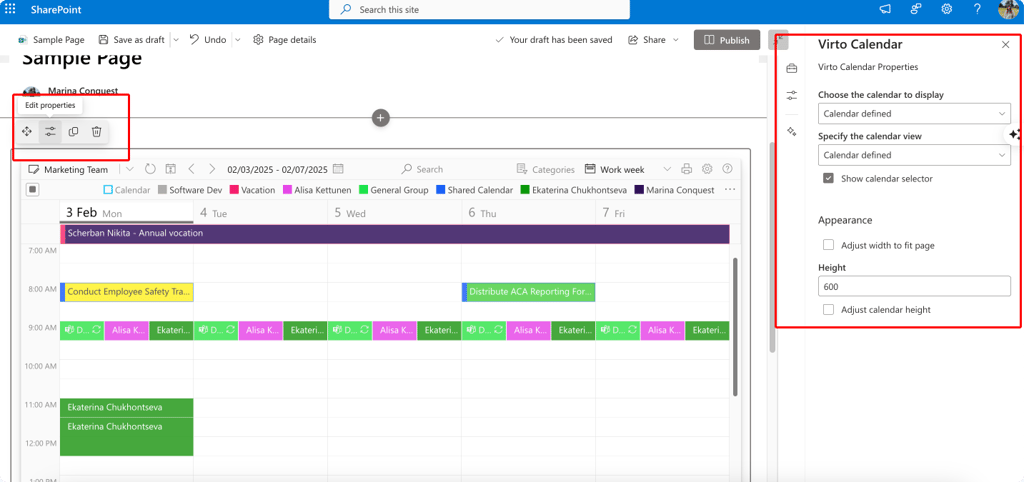The height and width of the screenshot is (482, 1024).
Task: Add a new section with plus button
Action: coord(381,118)
